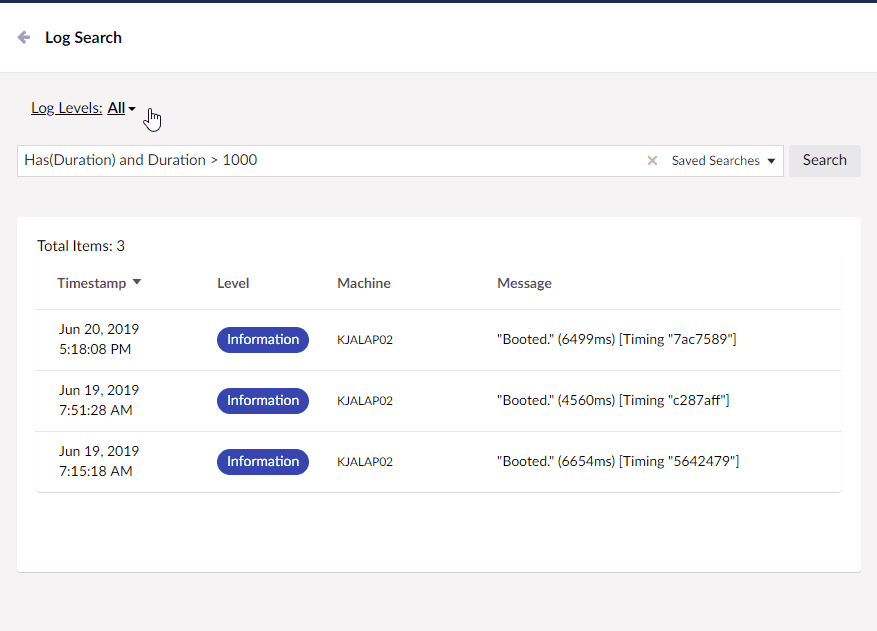Click the caret next to Log Levels All
The width and height of the screenshot is (877, 631).
point(131,108)
